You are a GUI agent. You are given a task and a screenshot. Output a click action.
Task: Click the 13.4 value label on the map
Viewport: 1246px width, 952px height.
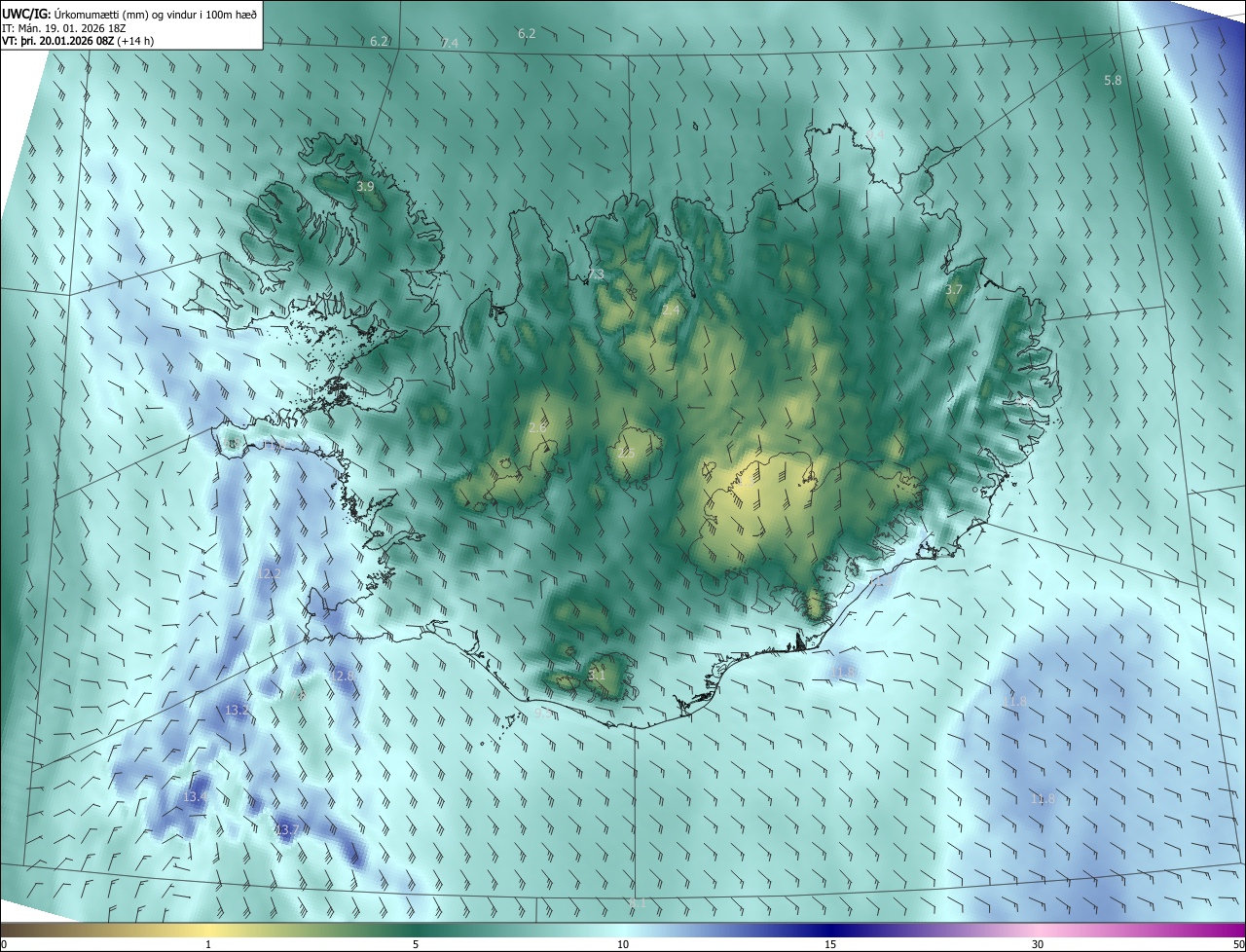click(x=195, y=797)
